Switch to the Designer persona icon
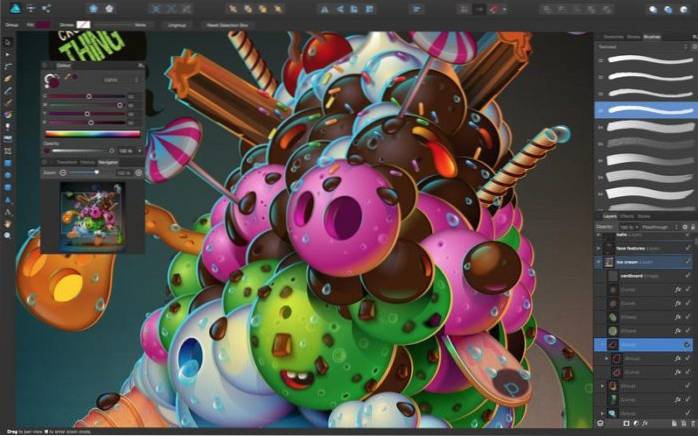 [x=15, y=8]
